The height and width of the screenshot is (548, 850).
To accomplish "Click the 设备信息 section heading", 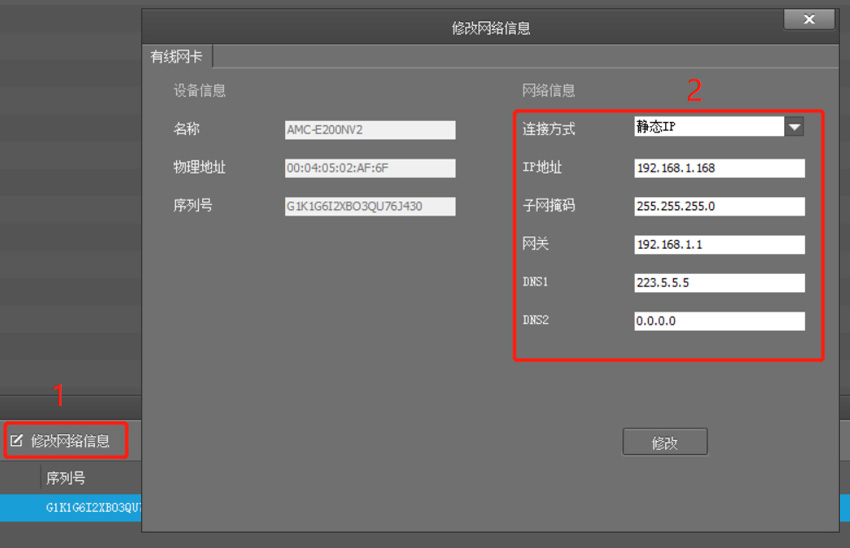I will tap(199, 91).
